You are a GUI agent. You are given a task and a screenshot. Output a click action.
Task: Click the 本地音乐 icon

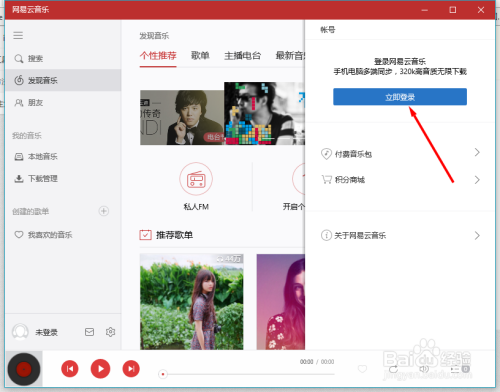19,157
